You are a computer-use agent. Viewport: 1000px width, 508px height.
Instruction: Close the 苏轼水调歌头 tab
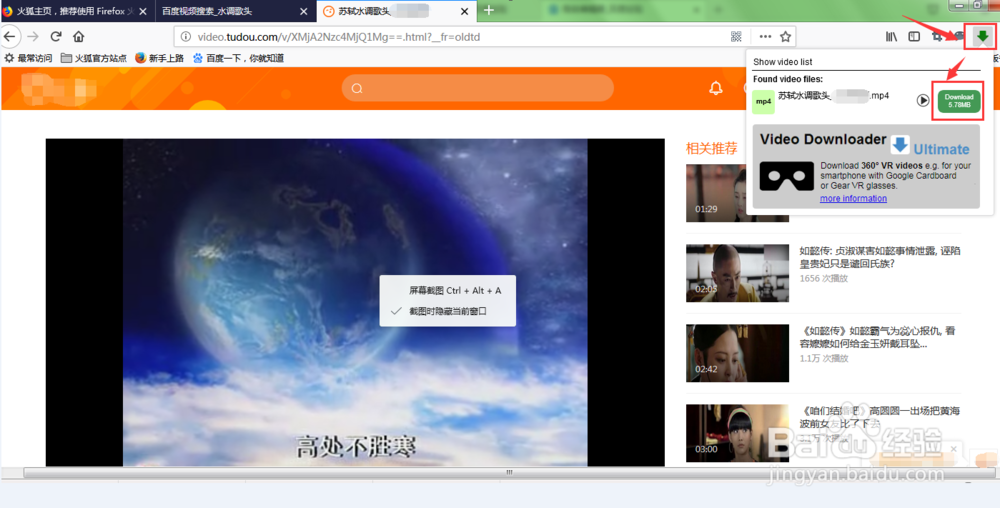tap(464, 11)
